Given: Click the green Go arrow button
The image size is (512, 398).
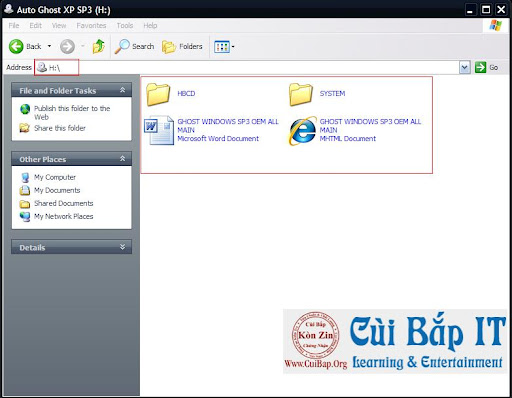Looking at the screenshot, I should tap(480, 67).
